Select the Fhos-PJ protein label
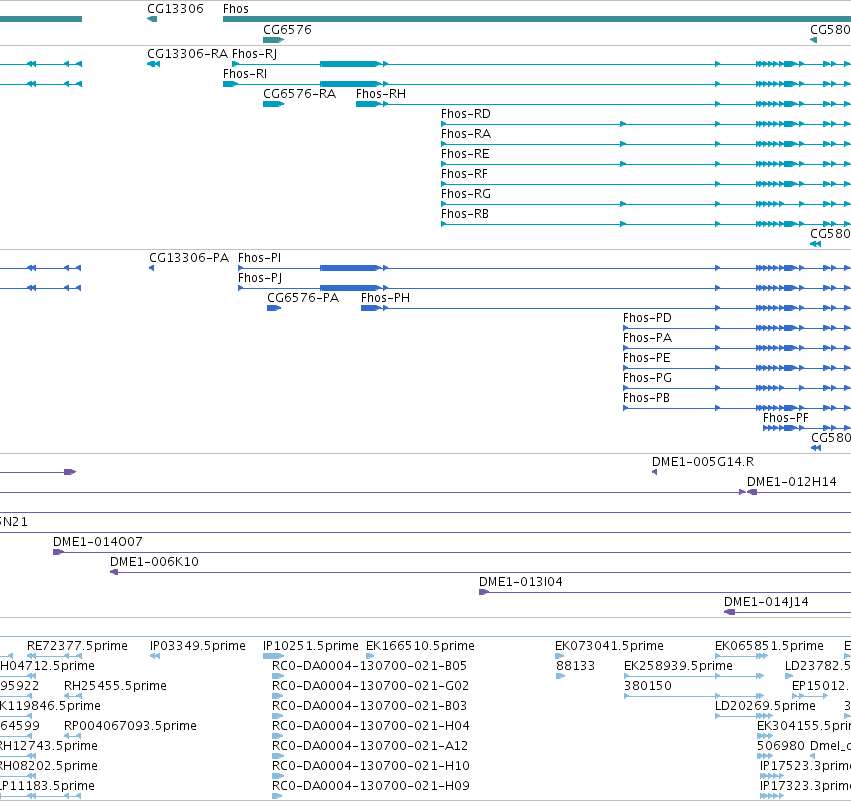 pyautogui.click(x=260, y=278)
